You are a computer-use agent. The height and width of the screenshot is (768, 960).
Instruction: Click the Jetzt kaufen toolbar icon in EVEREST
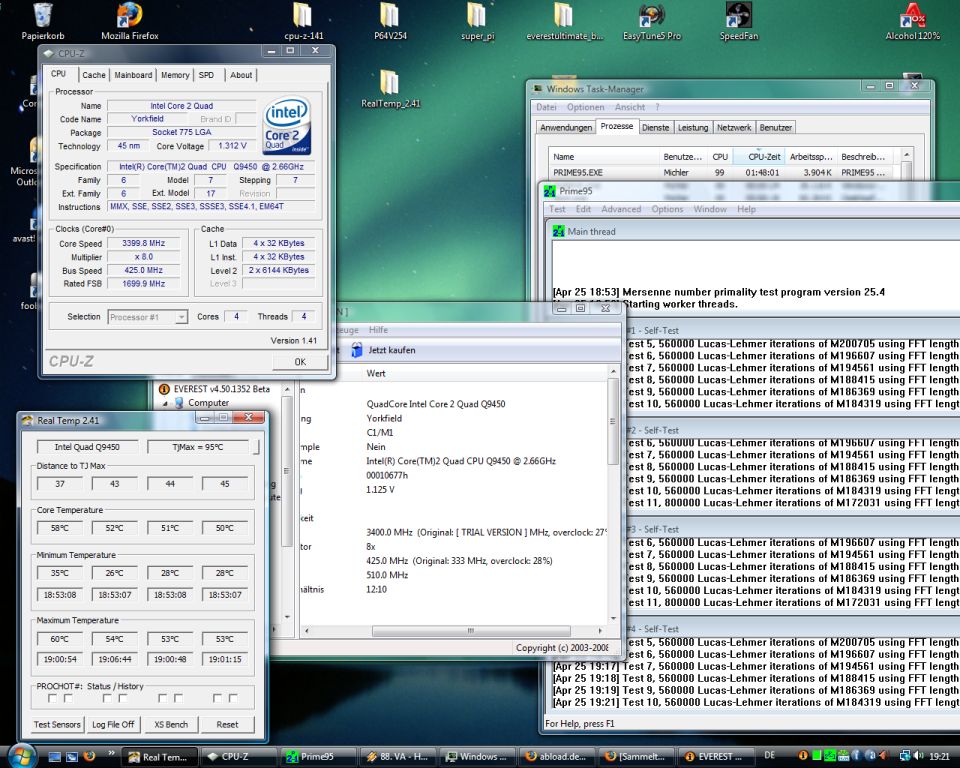click(x=358, y=350)
